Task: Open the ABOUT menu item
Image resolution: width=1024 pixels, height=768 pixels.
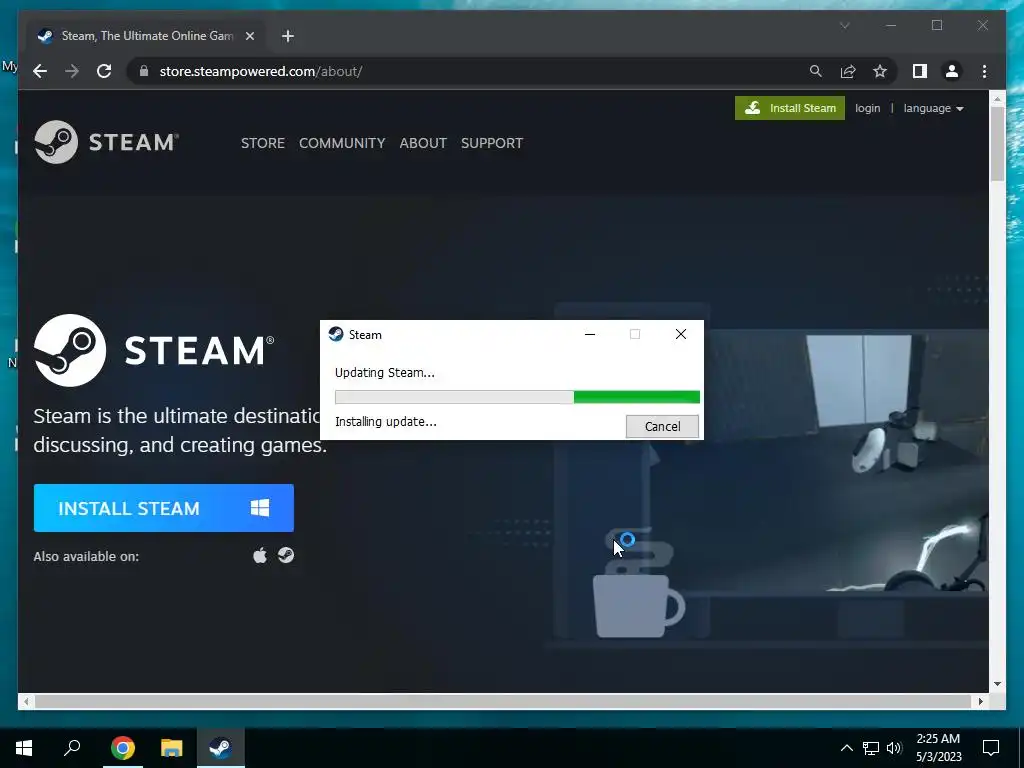Action: tap(423, 143)
